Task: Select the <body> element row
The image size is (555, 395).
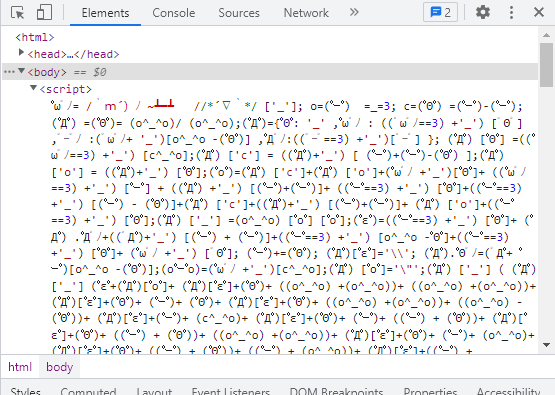Action: pos(270,72)
